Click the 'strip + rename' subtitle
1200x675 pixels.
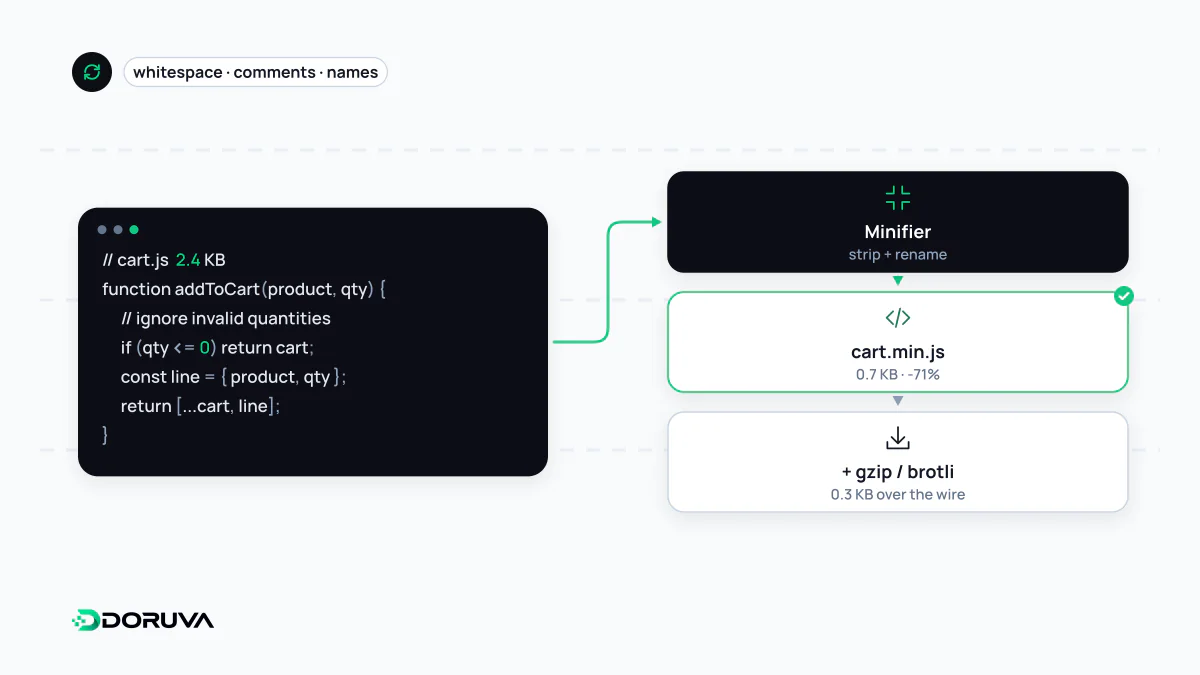pos(898,254)
